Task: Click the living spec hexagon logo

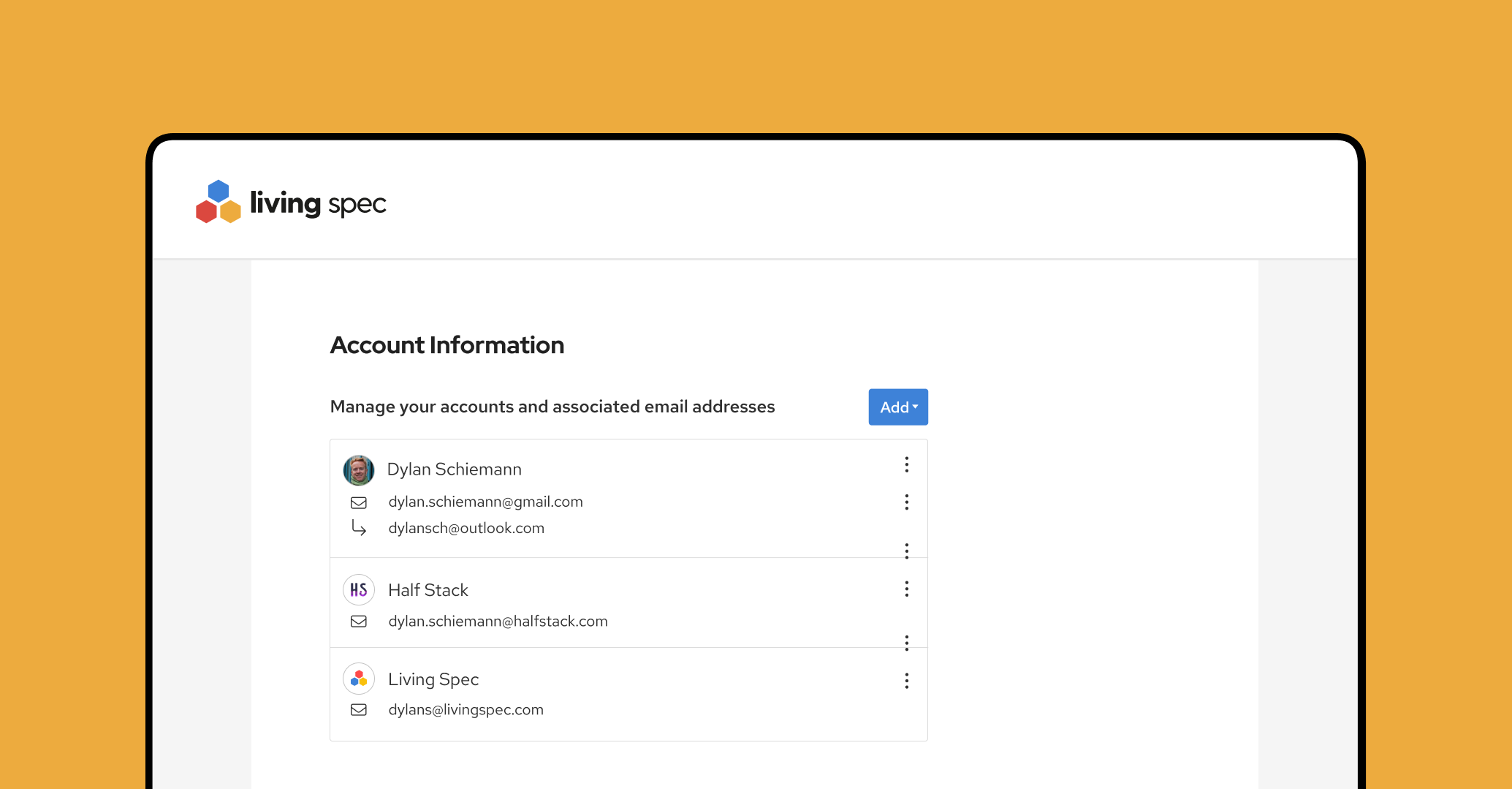Action: (218, 202)
